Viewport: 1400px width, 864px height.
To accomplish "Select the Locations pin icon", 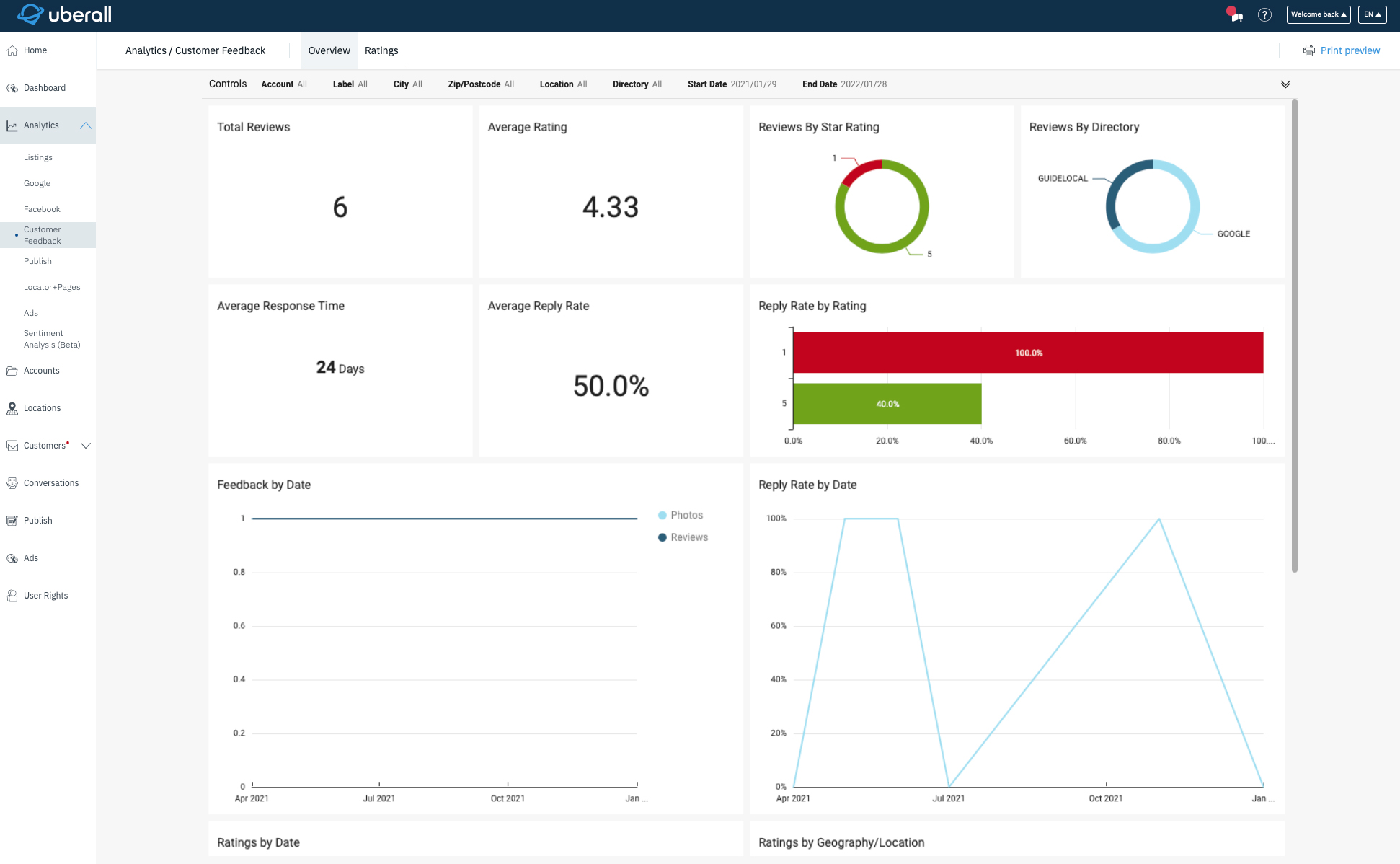I will coord(12,407).
